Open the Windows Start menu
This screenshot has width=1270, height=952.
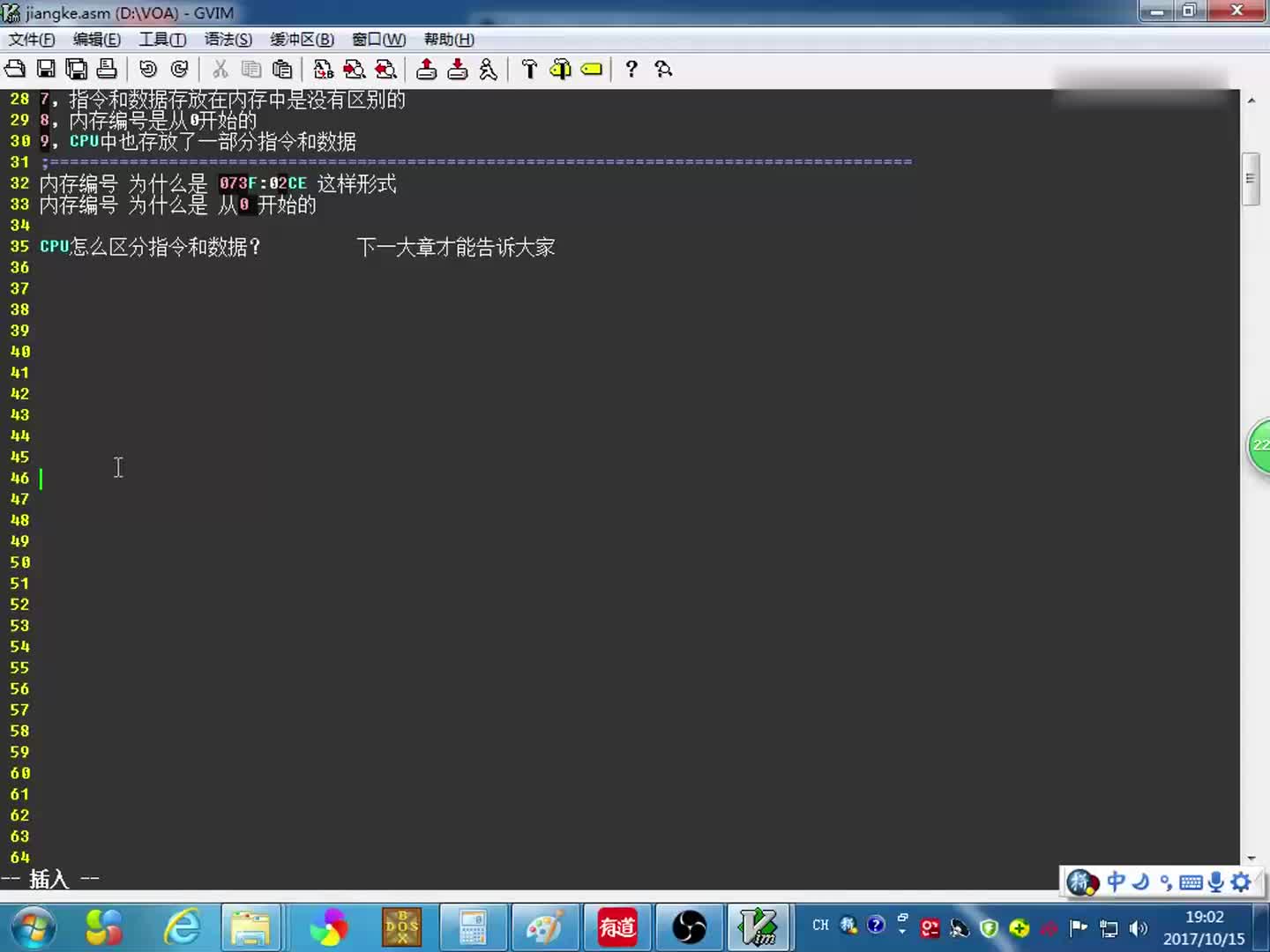[34, 928]
